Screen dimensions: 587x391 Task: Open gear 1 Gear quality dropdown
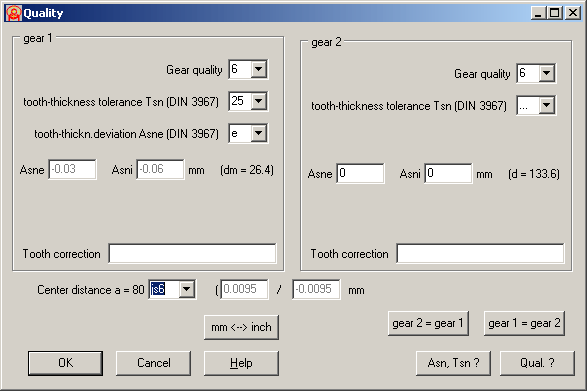[x=259, y=69]
